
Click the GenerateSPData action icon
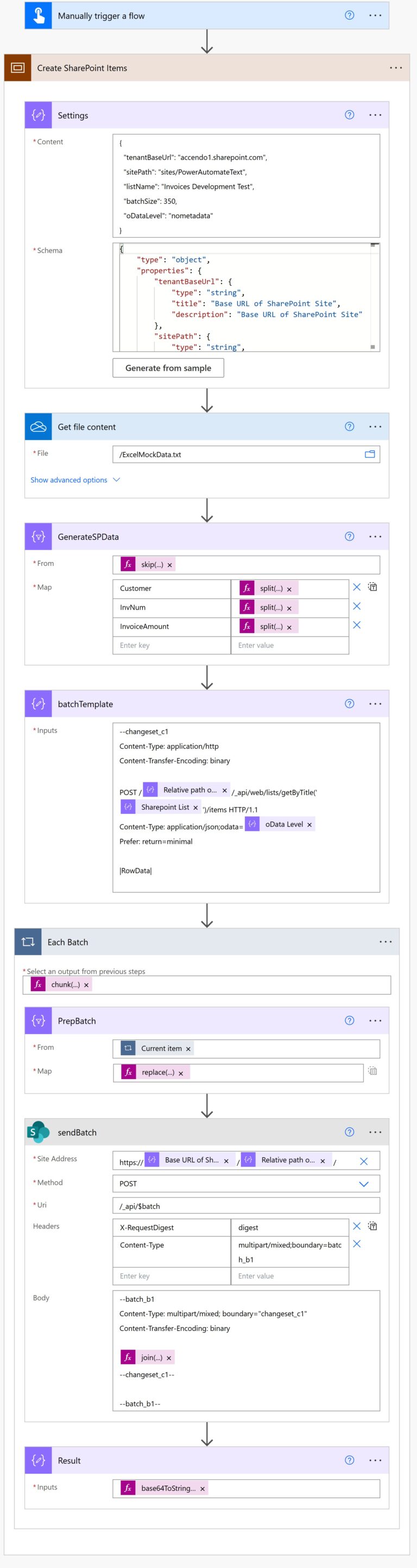[x=39, y=536]
